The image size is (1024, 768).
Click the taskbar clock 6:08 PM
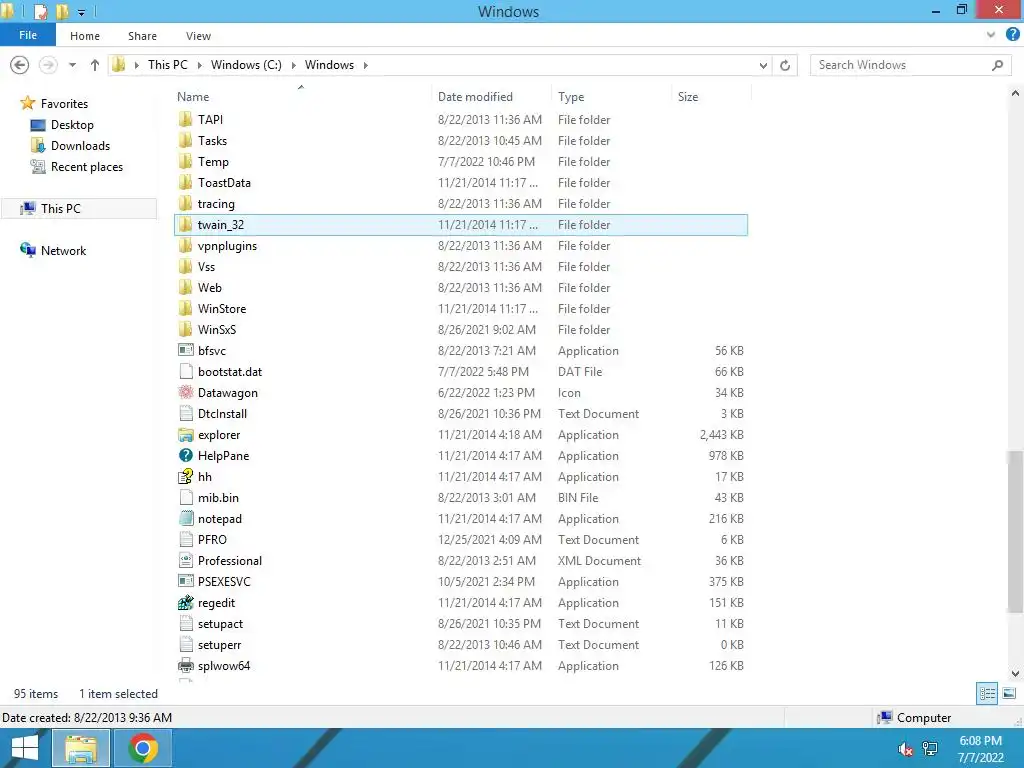tap(980, 741)
